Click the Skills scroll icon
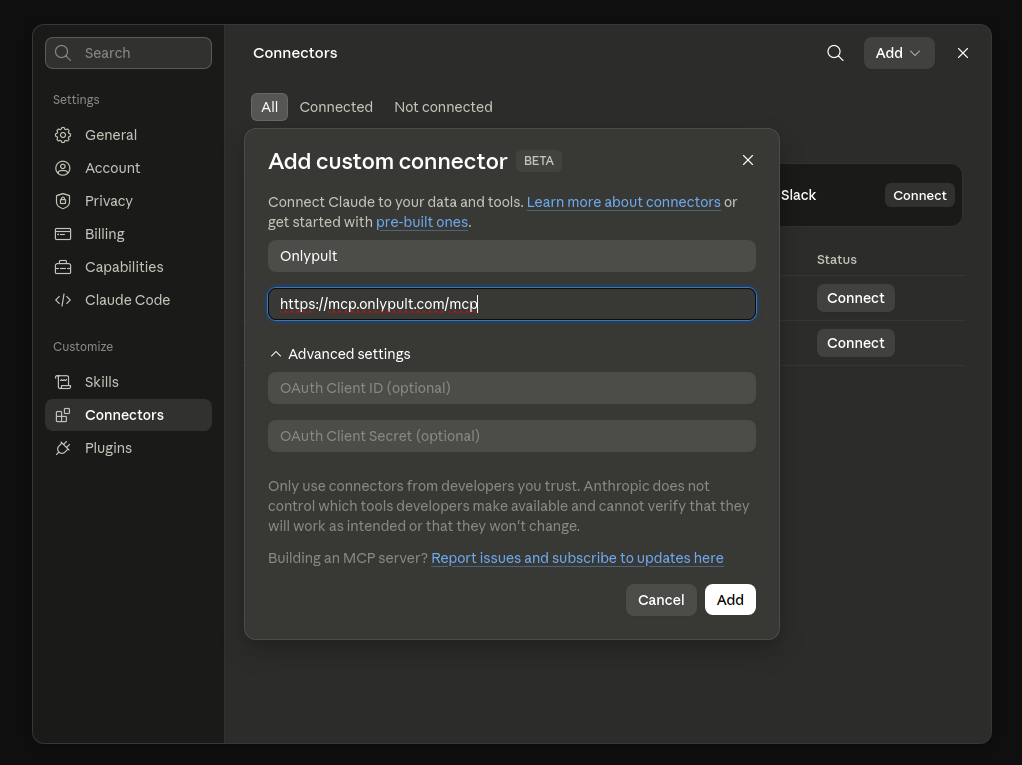Image resolution: width=1022 pixels, height=765 pixels. [x=63, y=382]
